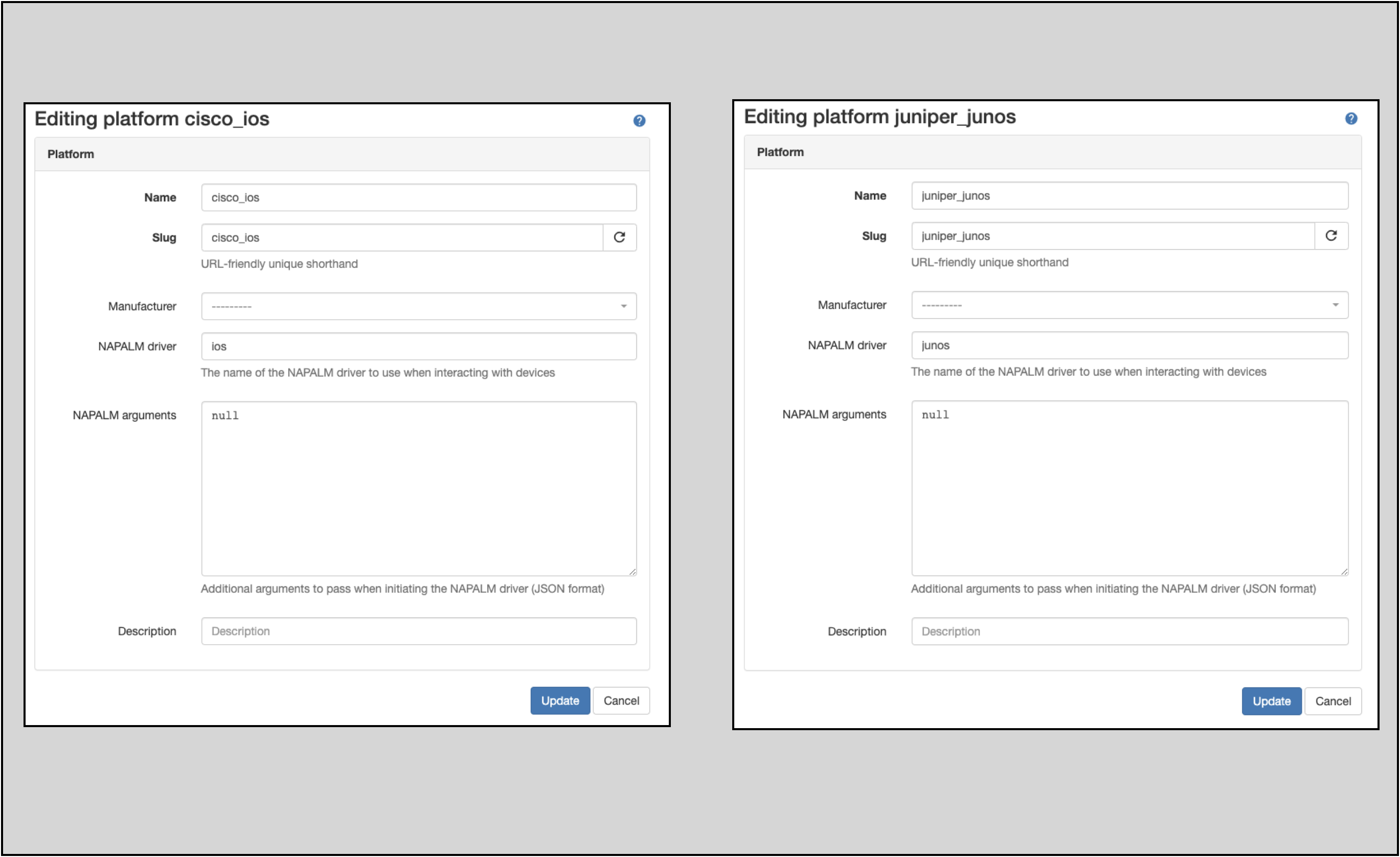Screen dimensions: 1400x857
Task: Click Platform panel header in cisco_ios form
Action: (342, 154)
